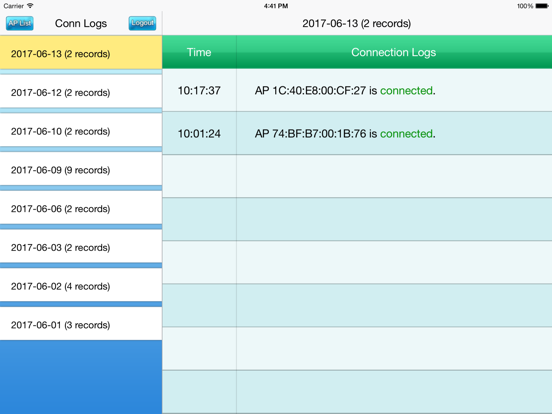
Task: Open the 2017-06-09 (9 records) log
Action: [x=81, y=170]
